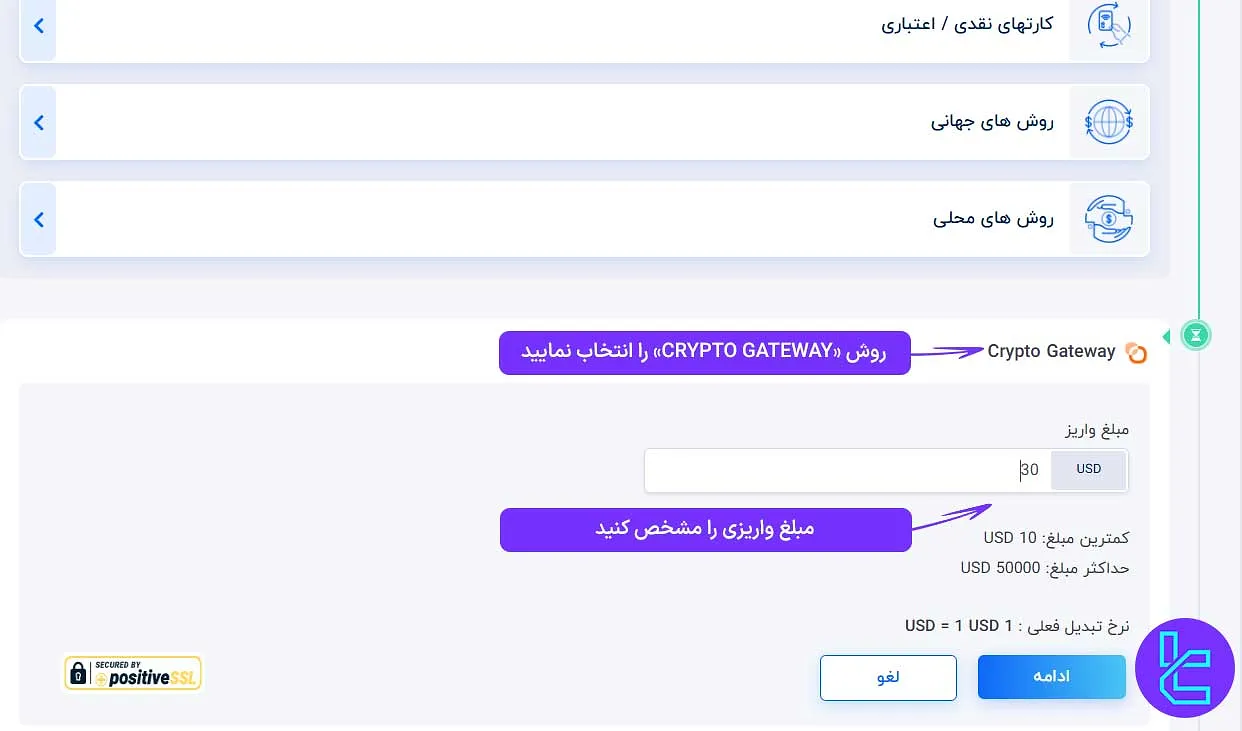Image resolution: width=1242 pixels, height=731 pixels.
Task: Click the globe icon for روش های جهانی
Action: click(1109, 122)
